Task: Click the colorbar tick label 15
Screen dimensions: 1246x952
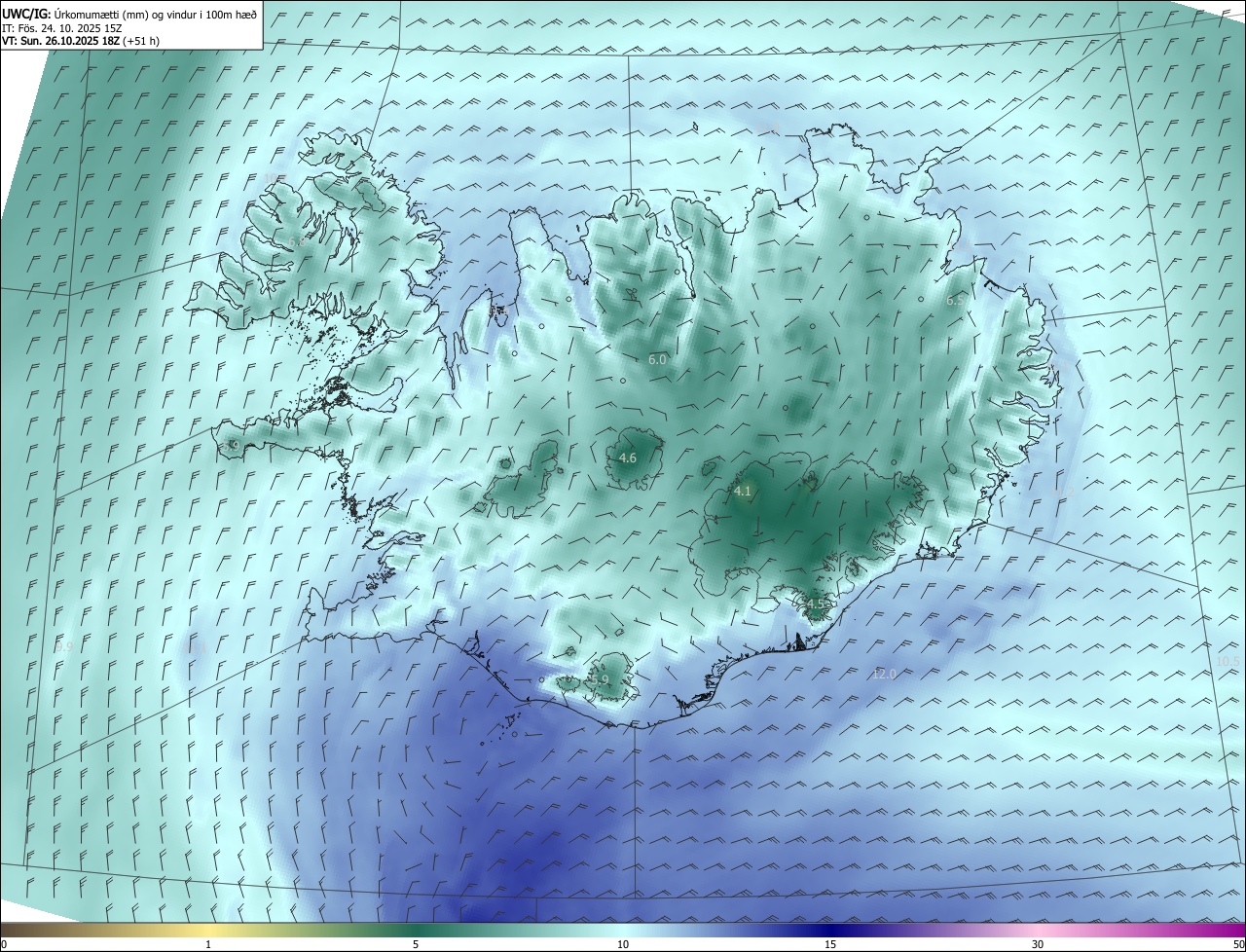Action: pos(830,944)
